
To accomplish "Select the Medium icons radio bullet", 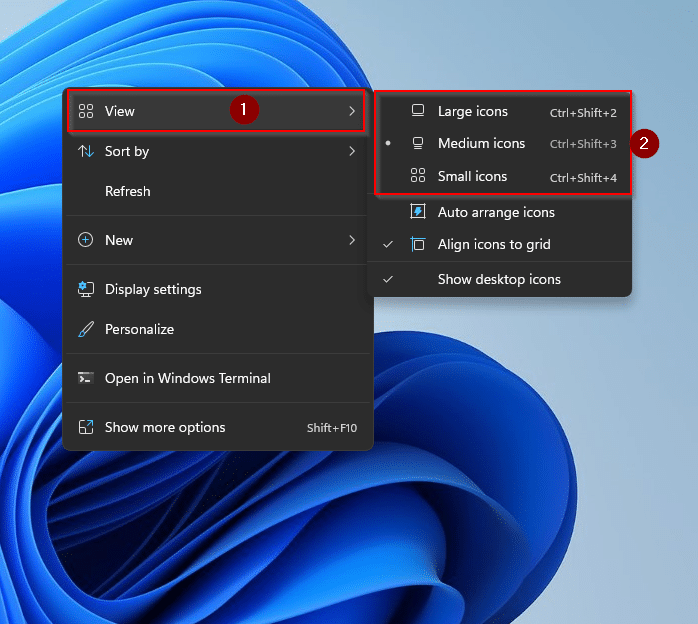I will pyautogui.click(x=388, y=144).
